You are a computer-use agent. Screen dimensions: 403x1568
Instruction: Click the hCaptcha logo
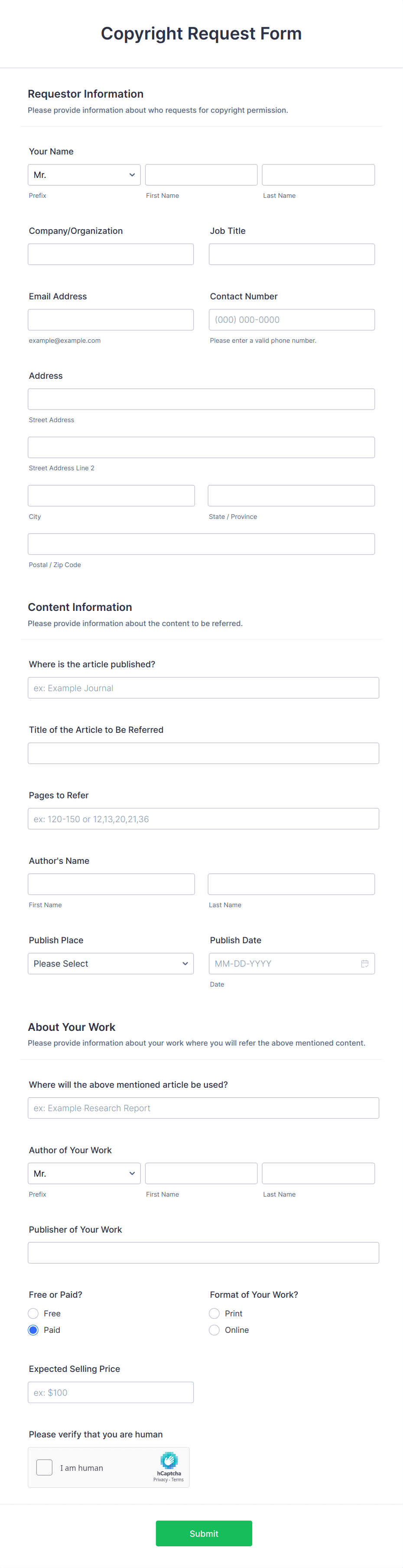click(169, 1461)
